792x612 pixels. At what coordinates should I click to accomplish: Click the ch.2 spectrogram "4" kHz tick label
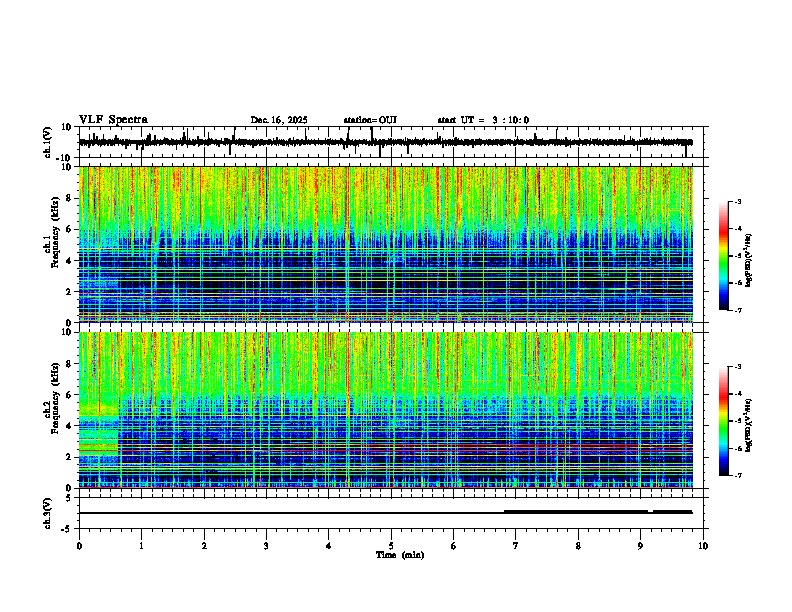coord(70,426)
